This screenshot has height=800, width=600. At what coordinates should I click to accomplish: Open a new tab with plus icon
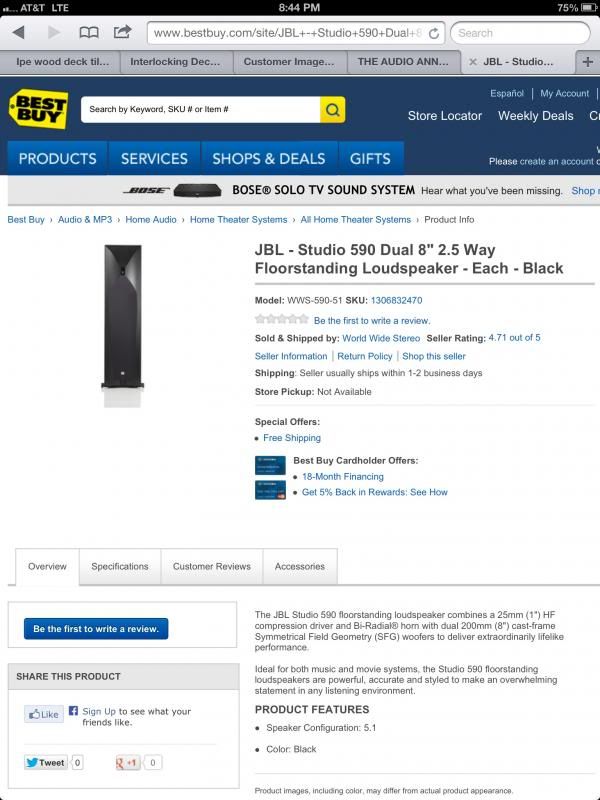[588, 62]
